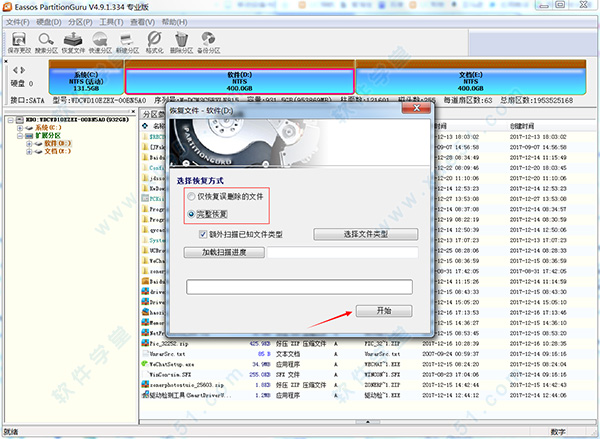Collapse the HD0 disk tree node
The height and width of the screenshot is (439, 600).
click(11, 120)
